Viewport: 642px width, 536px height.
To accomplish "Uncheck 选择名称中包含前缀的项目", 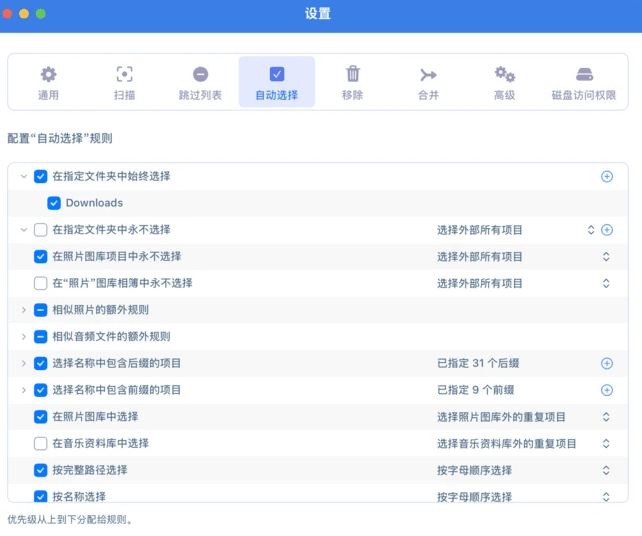I will point(41,390).
